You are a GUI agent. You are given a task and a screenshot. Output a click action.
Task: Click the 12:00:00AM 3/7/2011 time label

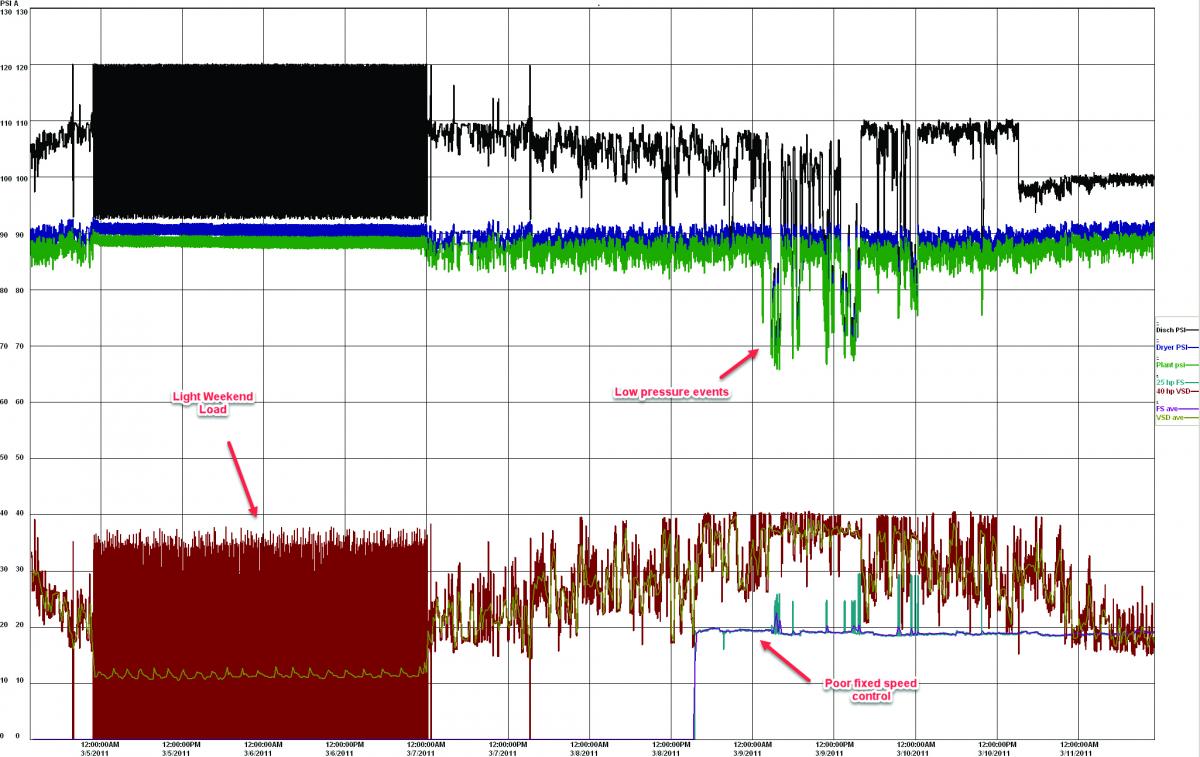pyautogui.click(x=427, y=748)
